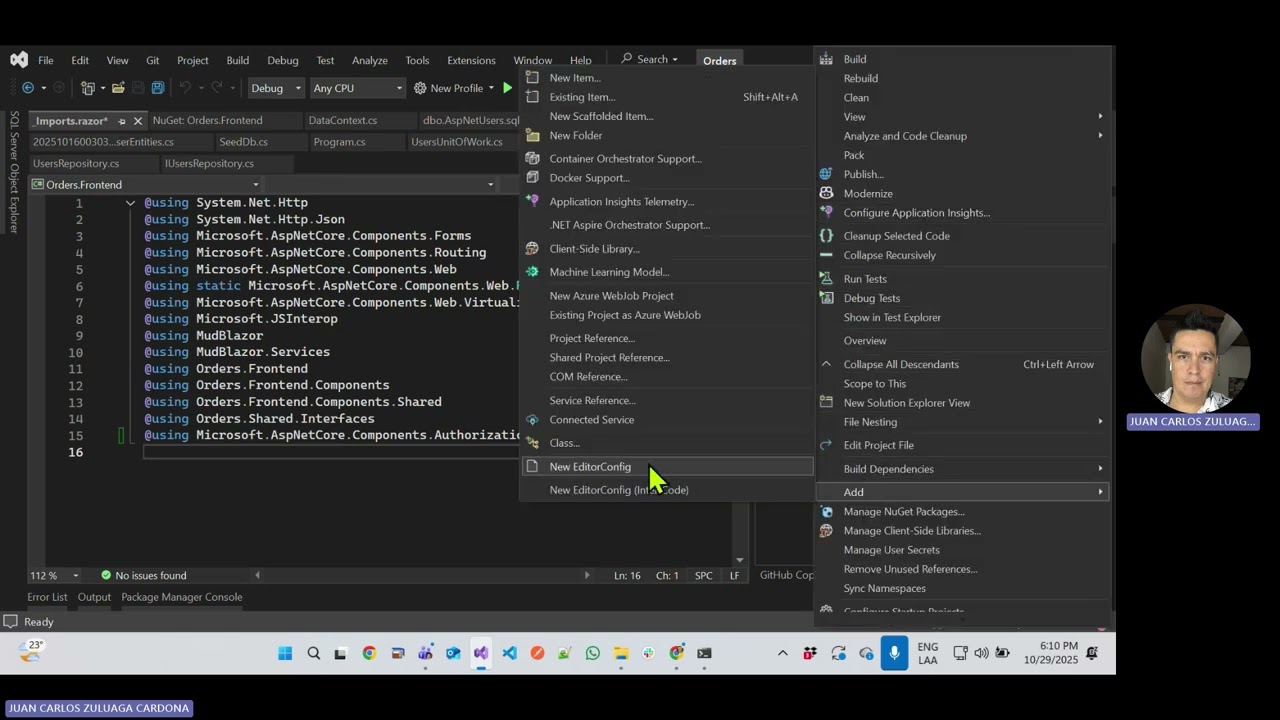Screen dimensions: 1280x720
Task: Switch to the Program.cs tab
Action: coord(339,142)
